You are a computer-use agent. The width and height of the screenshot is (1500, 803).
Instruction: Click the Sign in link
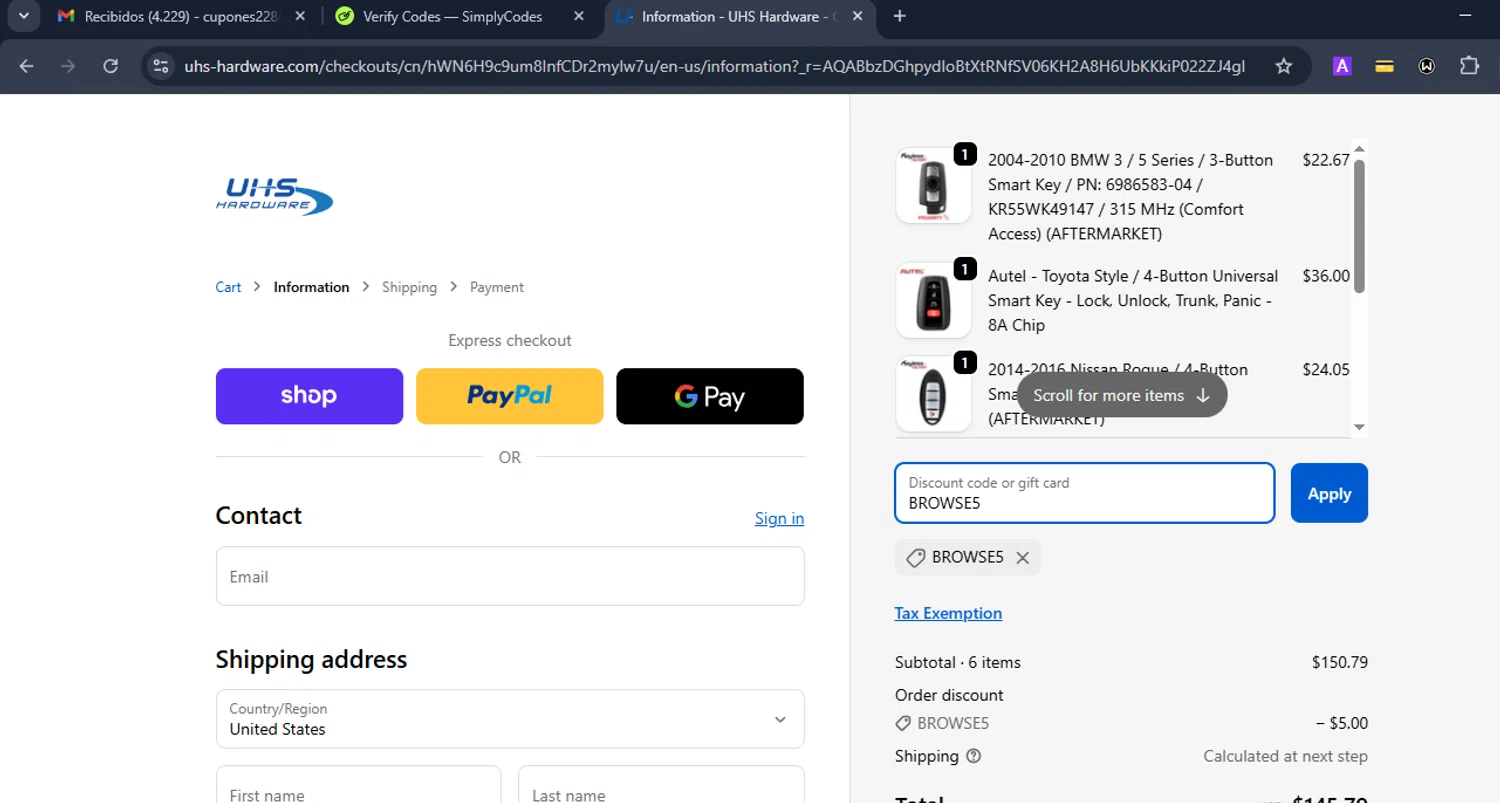[x=779, y=518]
